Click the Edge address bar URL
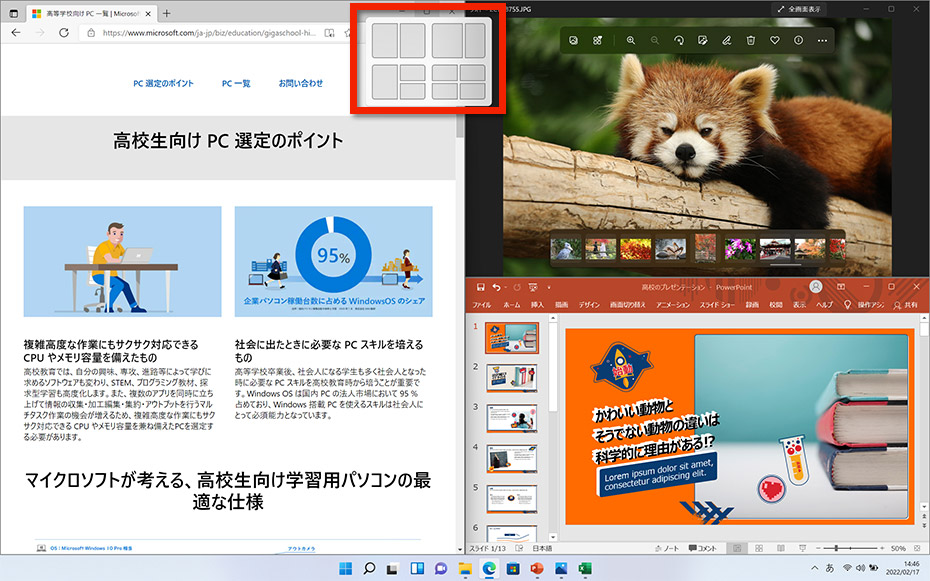This screenshot has height=581, width=930. [209, 33]
